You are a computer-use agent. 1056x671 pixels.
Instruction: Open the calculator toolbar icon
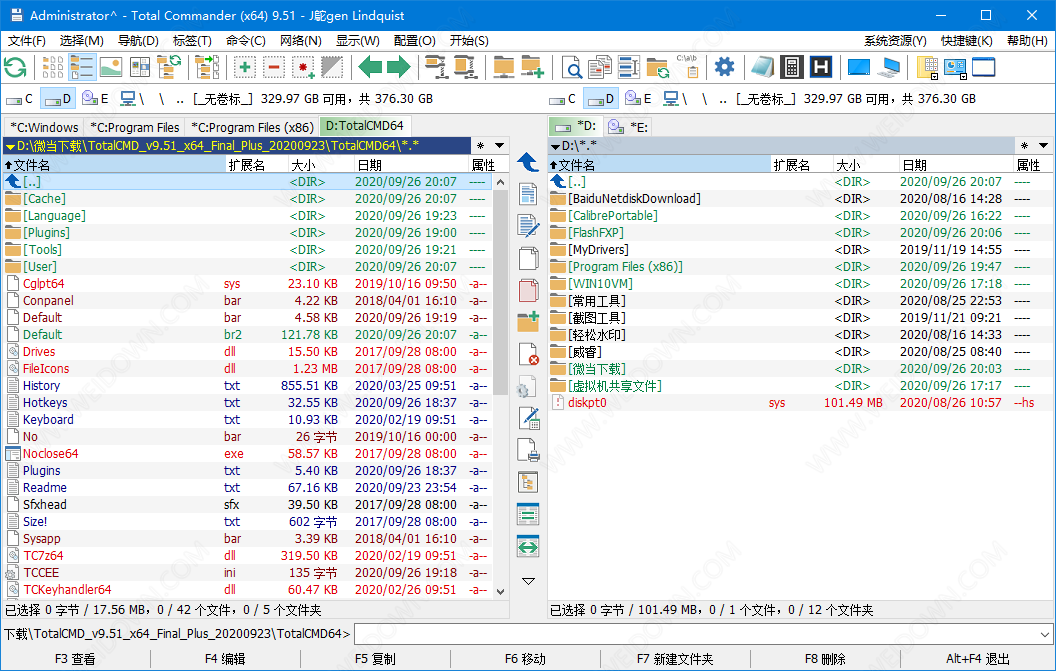pos(792,67)
